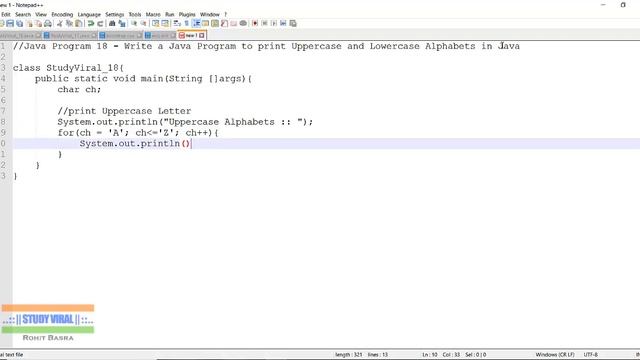This screenshot has height=360, width=640.
Task: Select the 'new 1' document tab
Action: pos(192,36)
